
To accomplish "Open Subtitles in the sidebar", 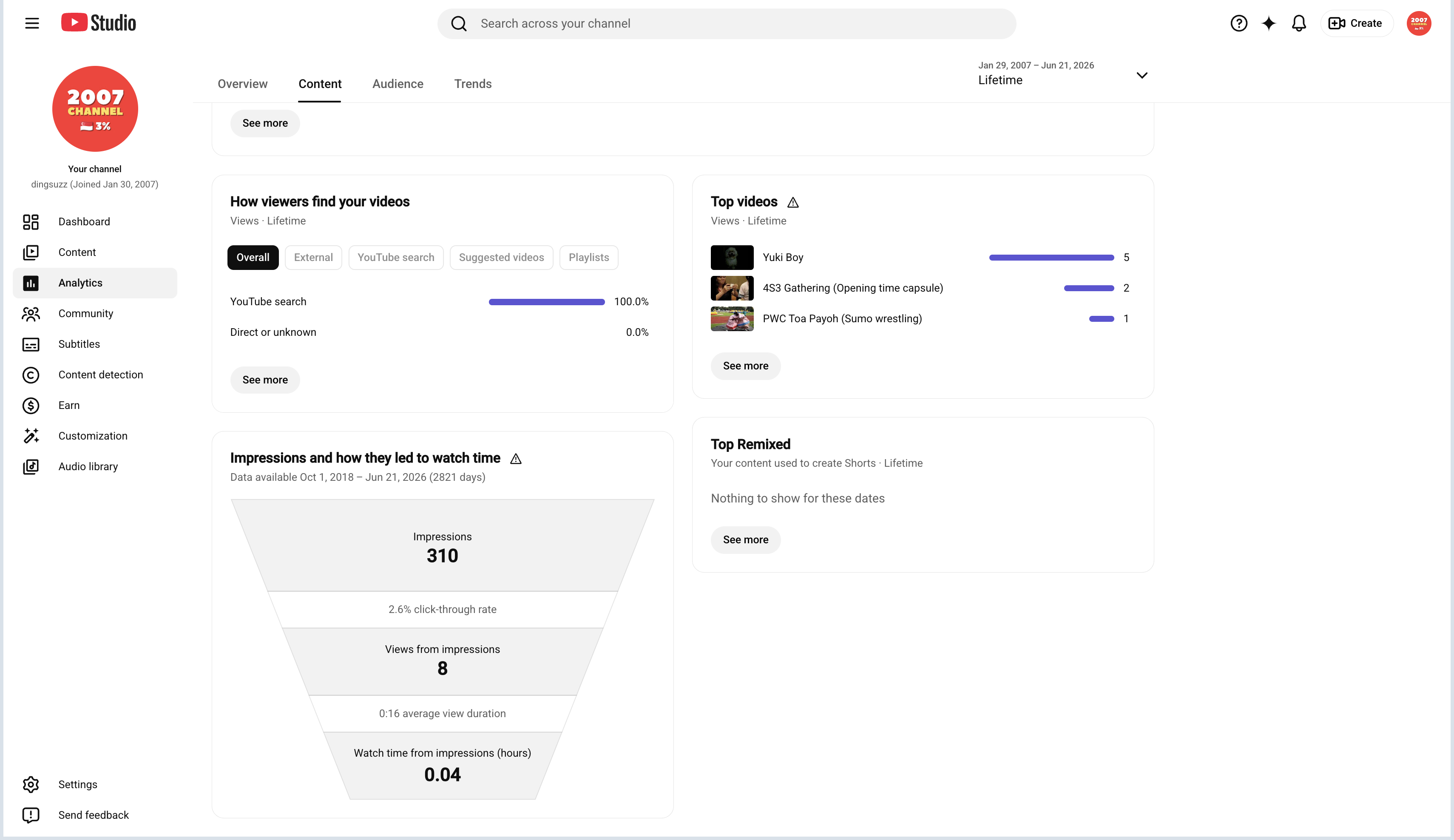I will click(95, 344).
